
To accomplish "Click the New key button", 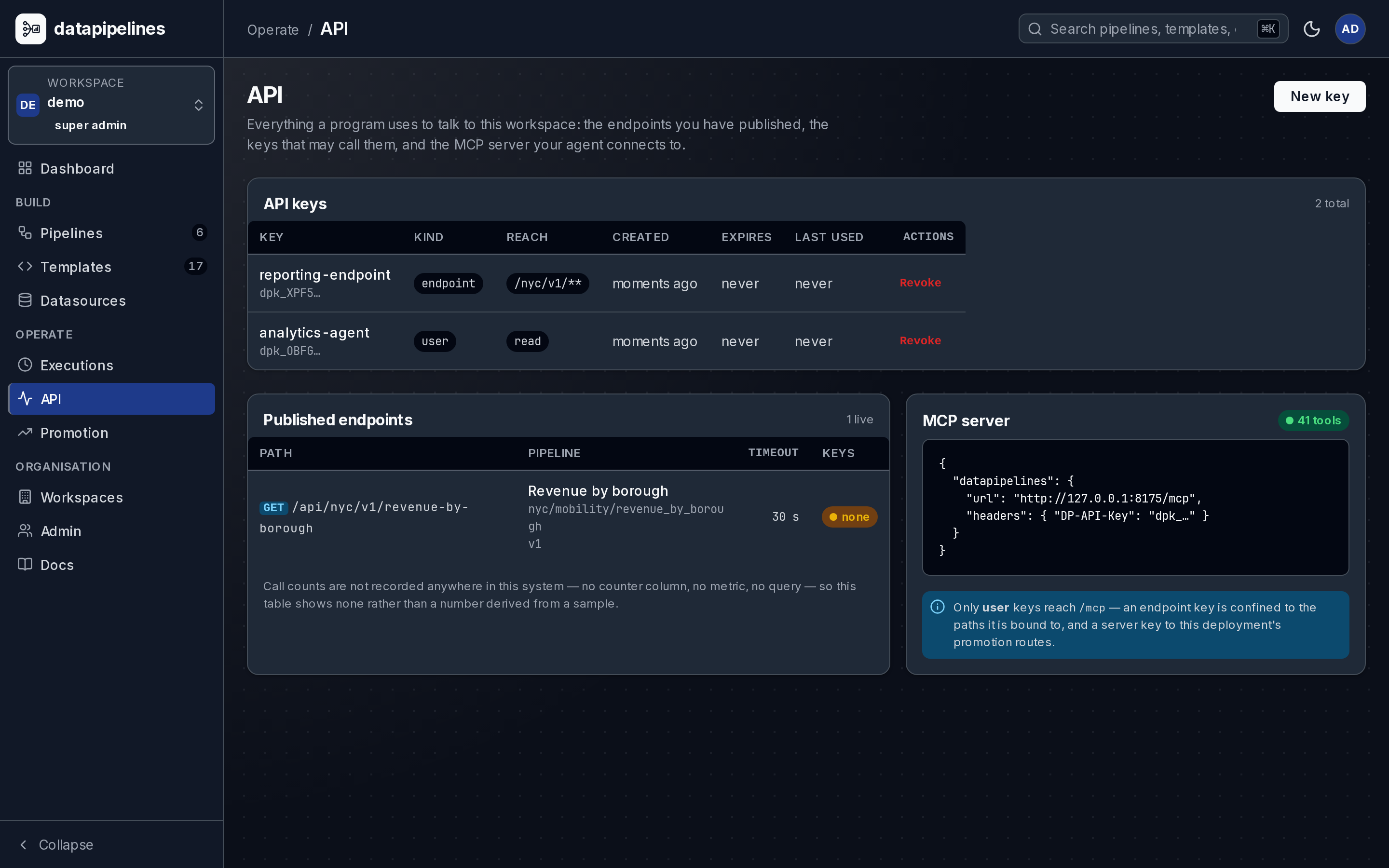I will click(x=1320, y=96).
